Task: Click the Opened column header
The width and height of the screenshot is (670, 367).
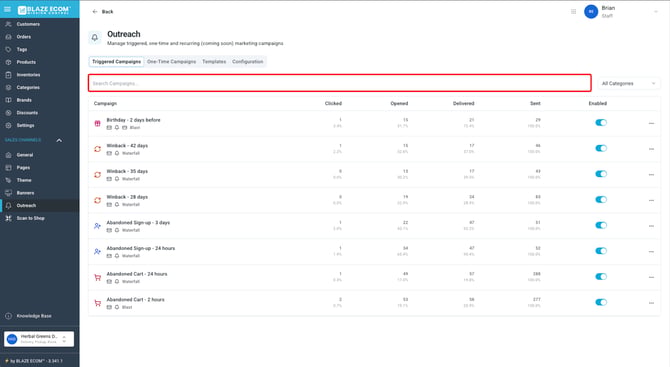Action: pos(399,103)
